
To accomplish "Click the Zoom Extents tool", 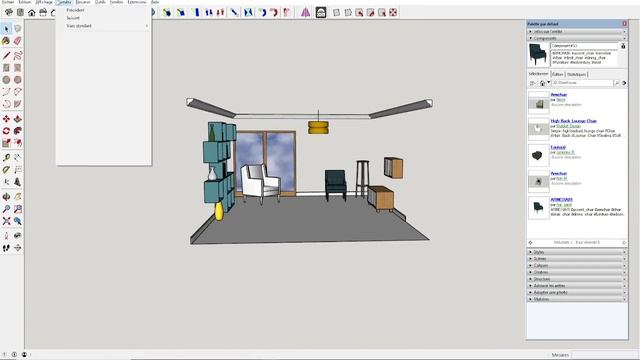I will pyautogui.click(x=6, y=221).
